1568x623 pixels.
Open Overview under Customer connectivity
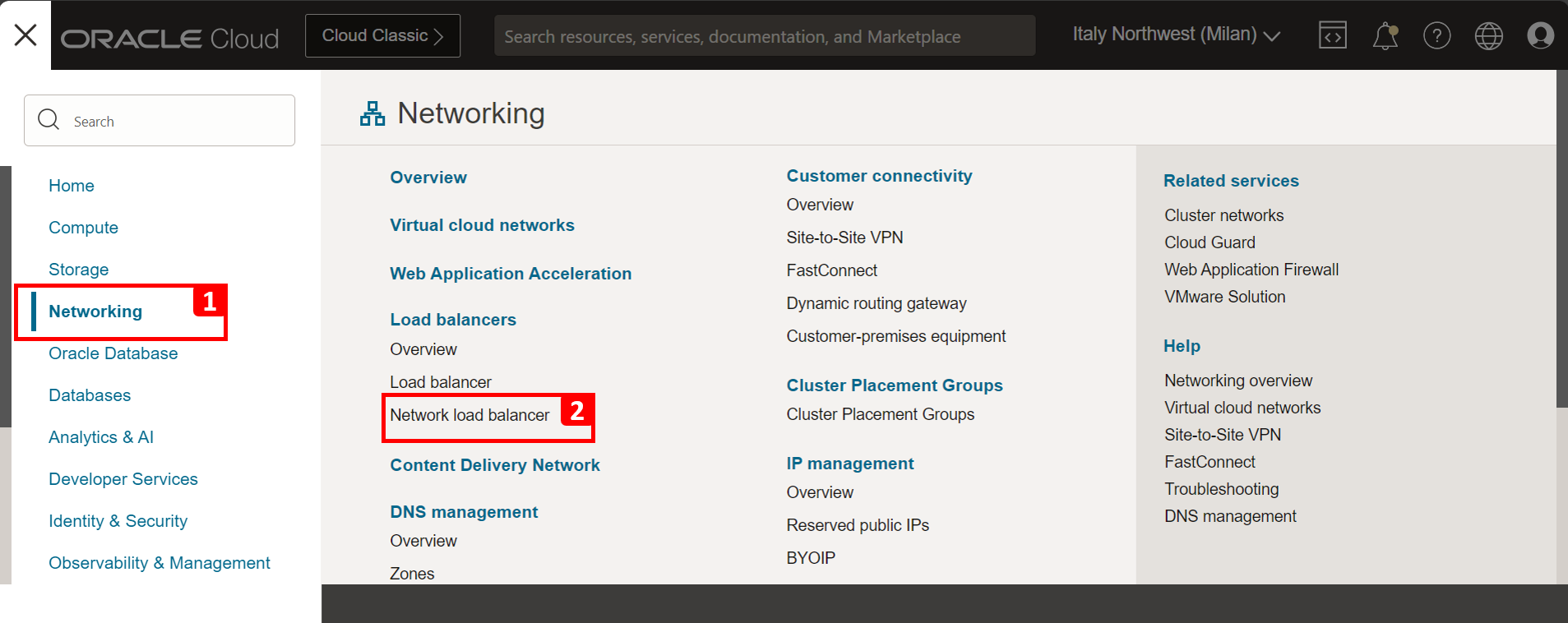tap(820, 205)
